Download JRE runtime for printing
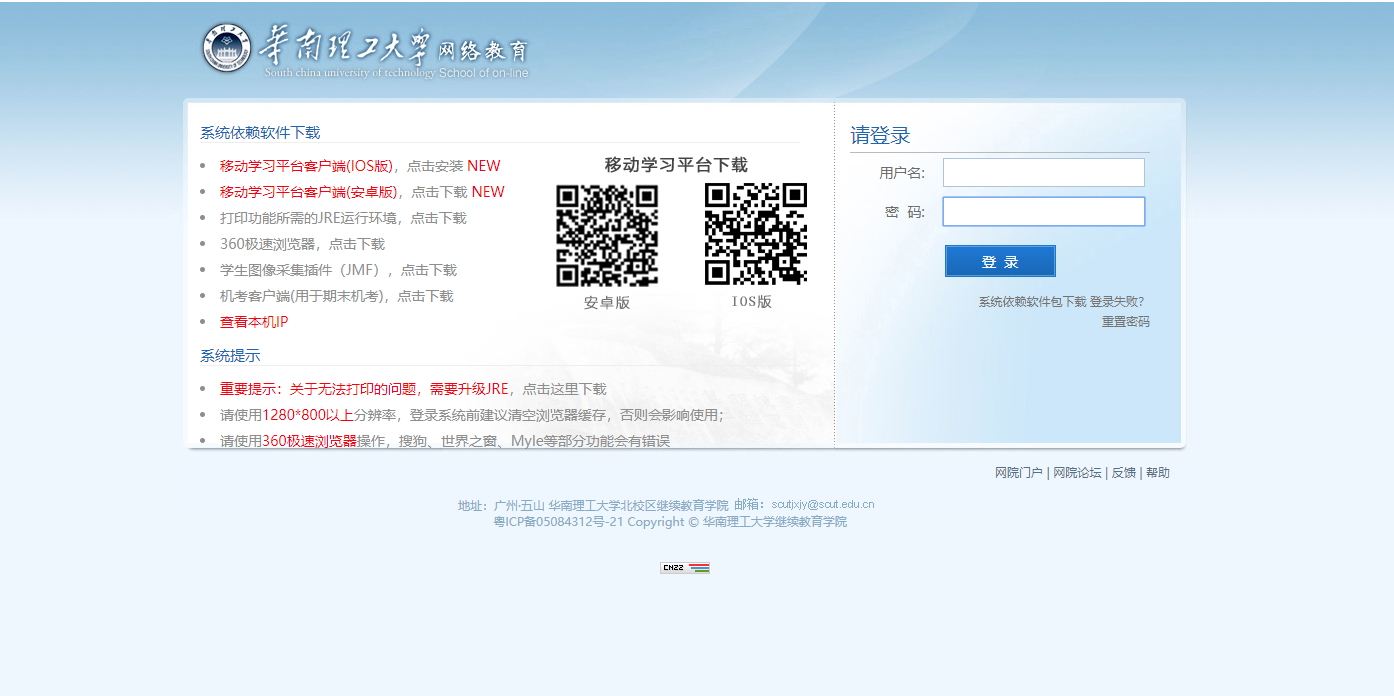1394x696 pixels. pos(343,218)
